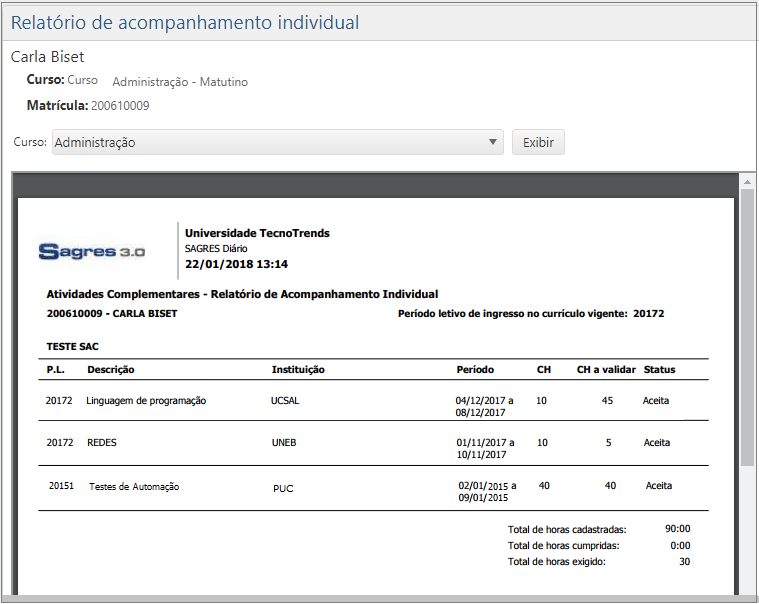Click the UCSAL institution cell

point(285,401)
